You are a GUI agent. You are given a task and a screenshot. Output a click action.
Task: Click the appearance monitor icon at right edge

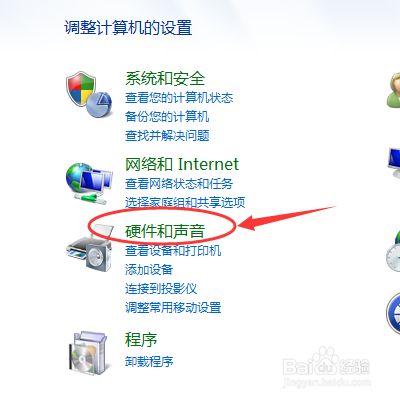click(x=394, y=163)
